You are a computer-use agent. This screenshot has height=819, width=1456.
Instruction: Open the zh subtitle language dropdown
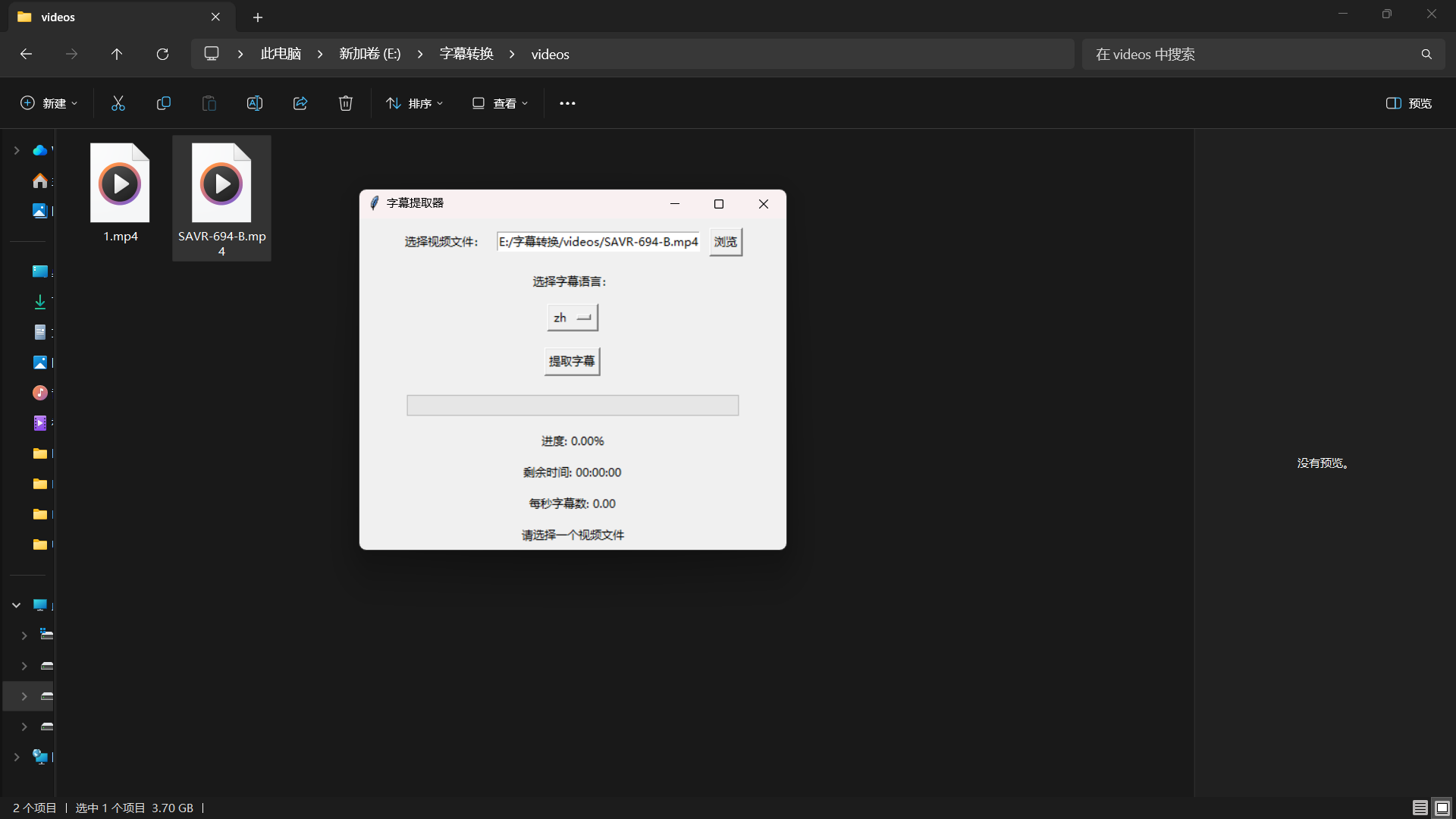click(x=573, y=318)
